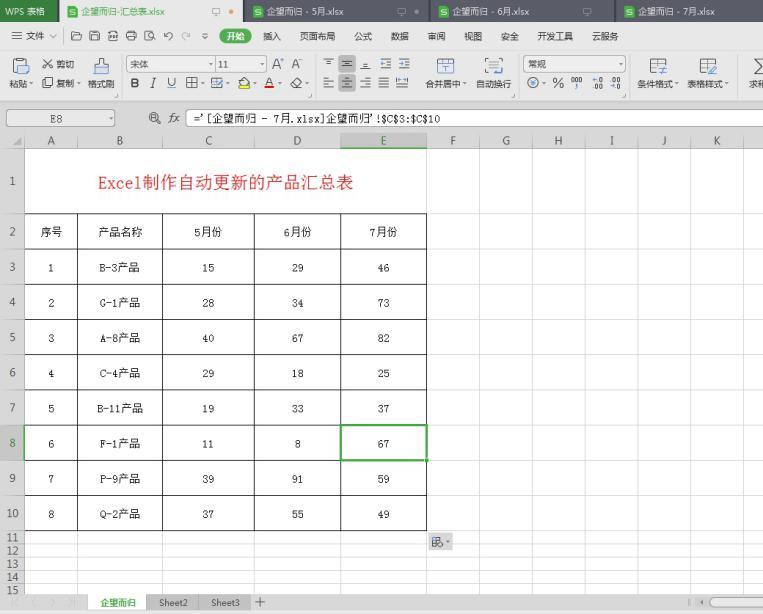Click the font color A icon
The height and width of the screenshot is (614, 763).
coord(269,83)
